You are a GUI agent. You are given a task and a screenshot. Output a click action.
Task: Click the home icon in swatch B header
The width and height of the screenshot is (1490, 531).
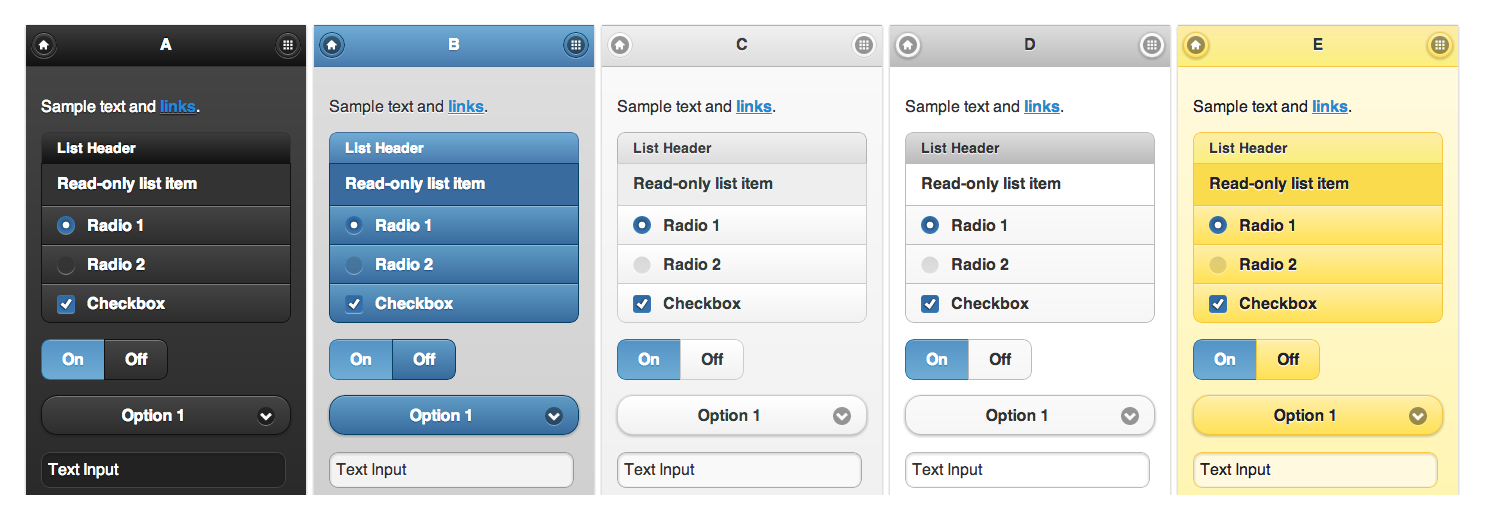click(x=332, y=45)
